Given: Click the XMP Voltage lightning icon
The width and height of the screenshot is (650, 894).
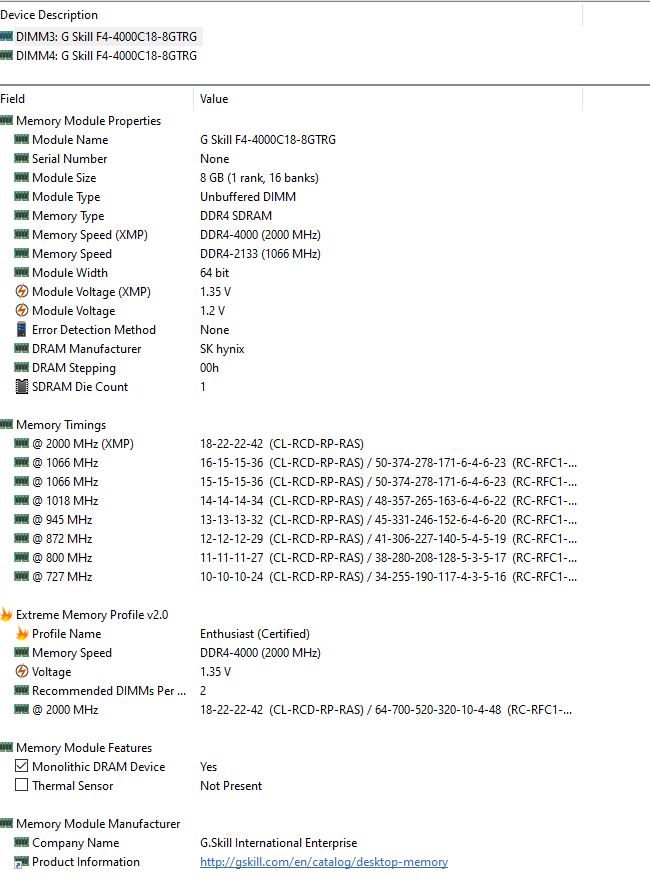Looking at the screenshot, I should tap(22, 672).
